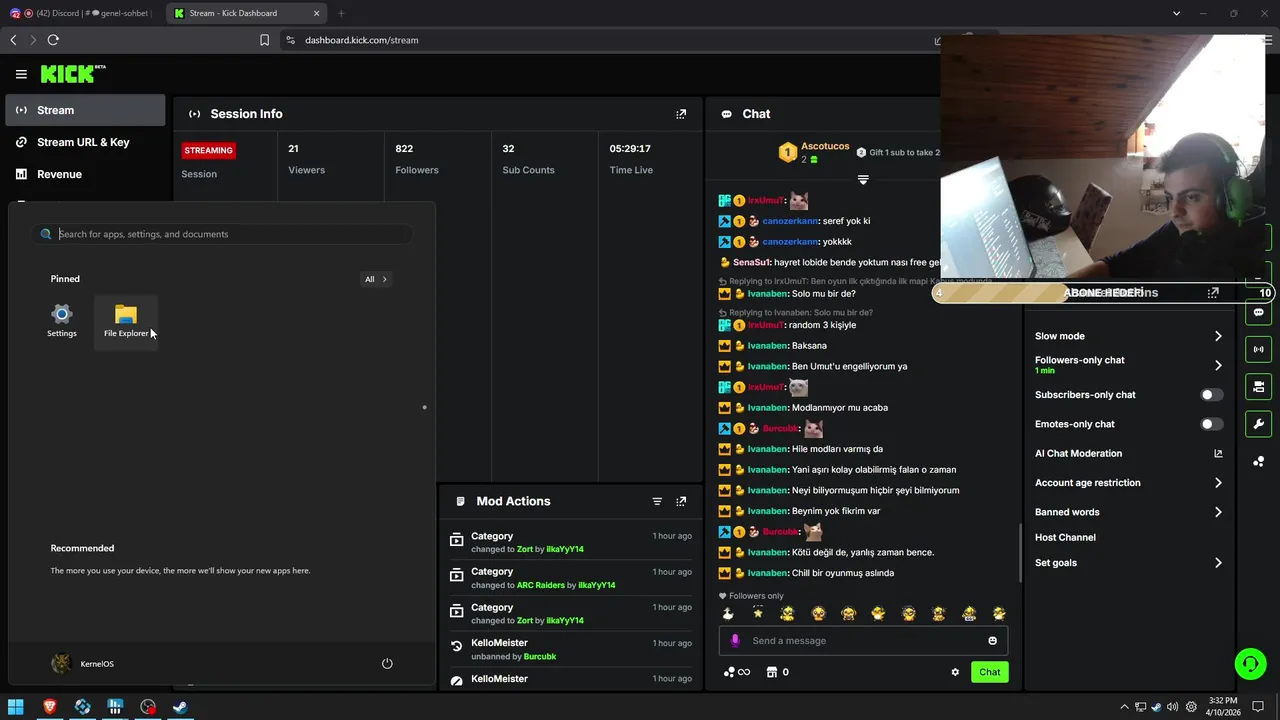Launch File Explorer from pinned apps
The height and width of the screenshot is (720, 1280).
pyautogui.click(x=126, y=321)
